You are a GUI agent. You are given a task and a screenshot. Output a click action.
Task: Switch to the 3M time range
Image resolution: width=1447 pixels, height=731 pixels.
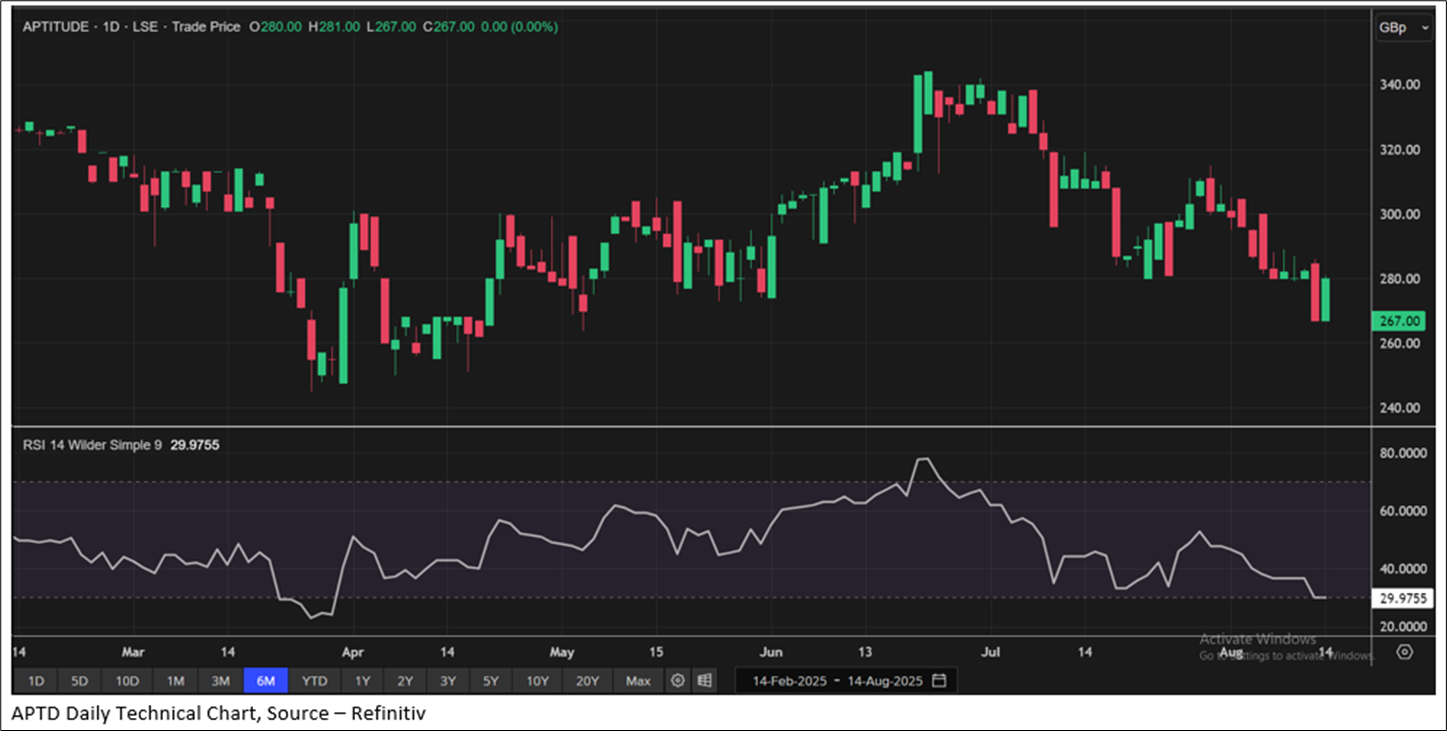(x=221, y=681)
